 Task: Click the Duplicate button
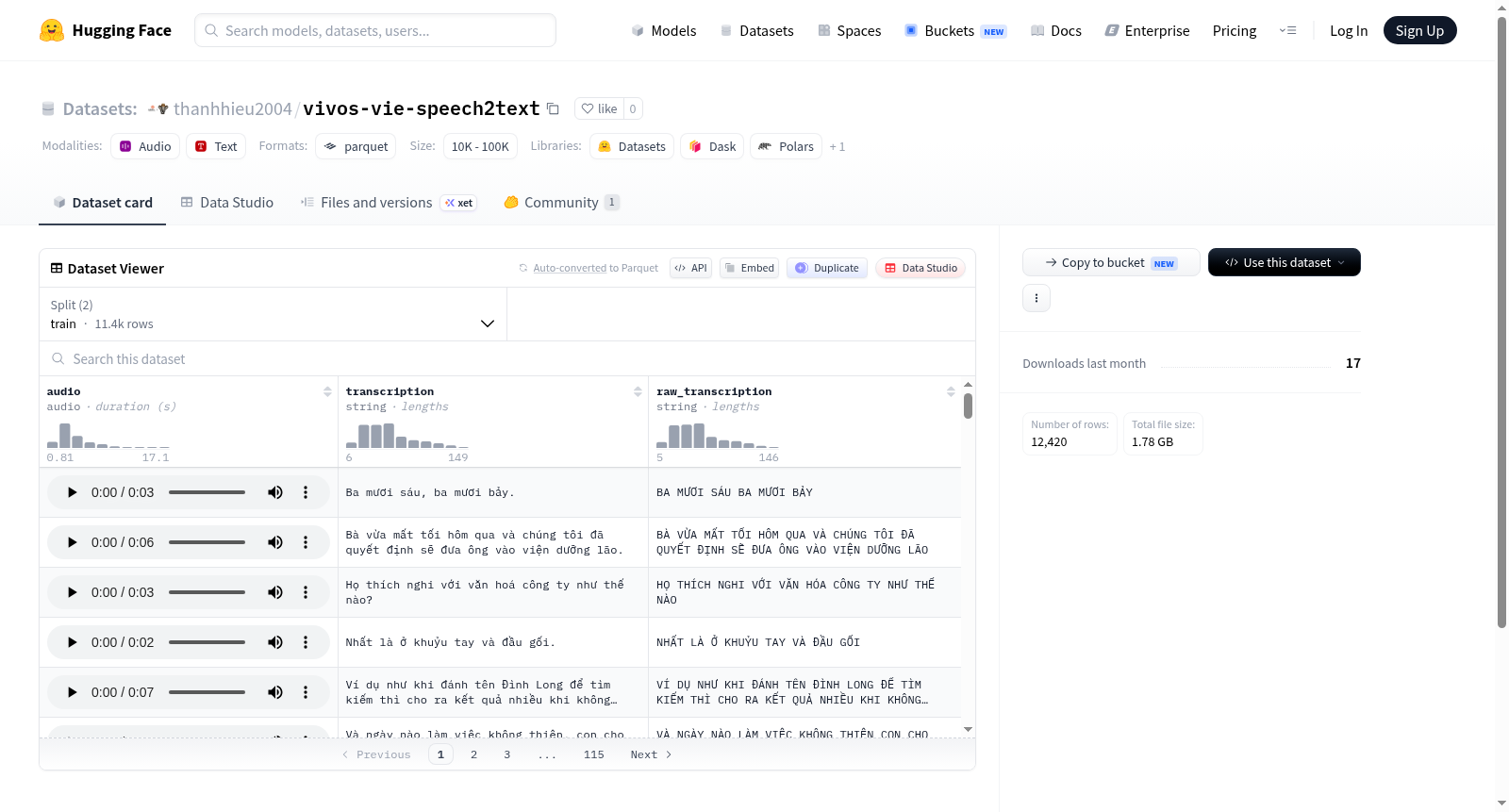tap(827, 268)
